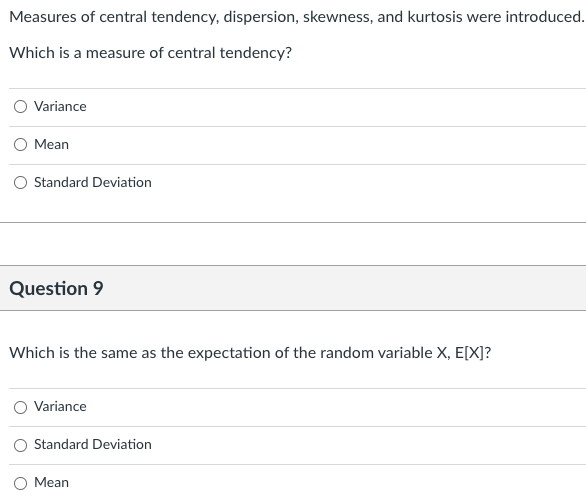This screenshot has width=586, height=501.
Task: Click the 'Mean' answer label in Question 9
Action: point(52,482)
